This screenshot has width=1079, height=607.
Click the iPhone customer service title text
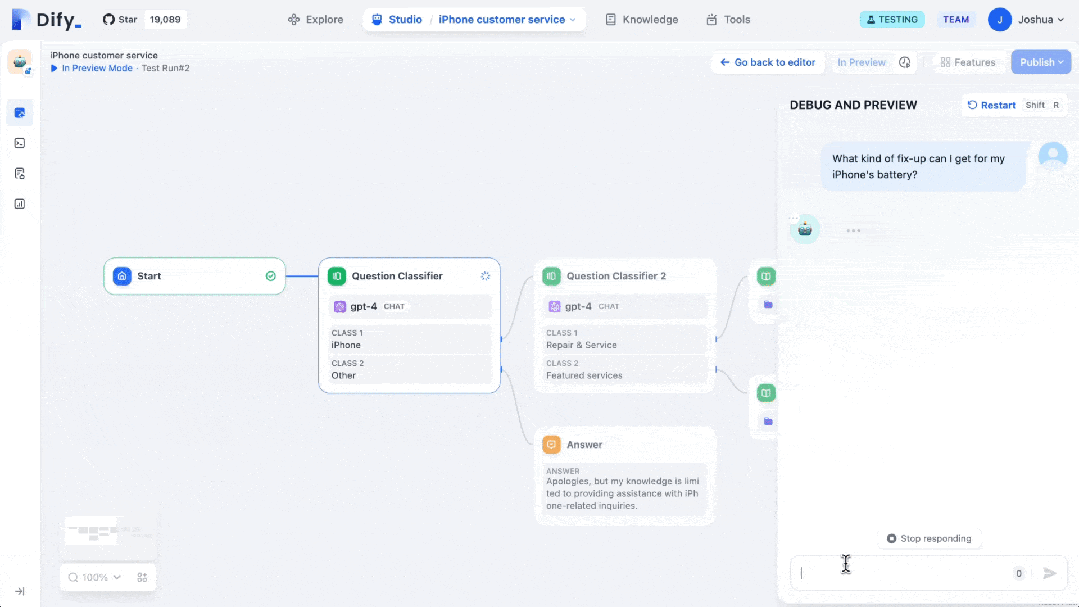(104, 55)
